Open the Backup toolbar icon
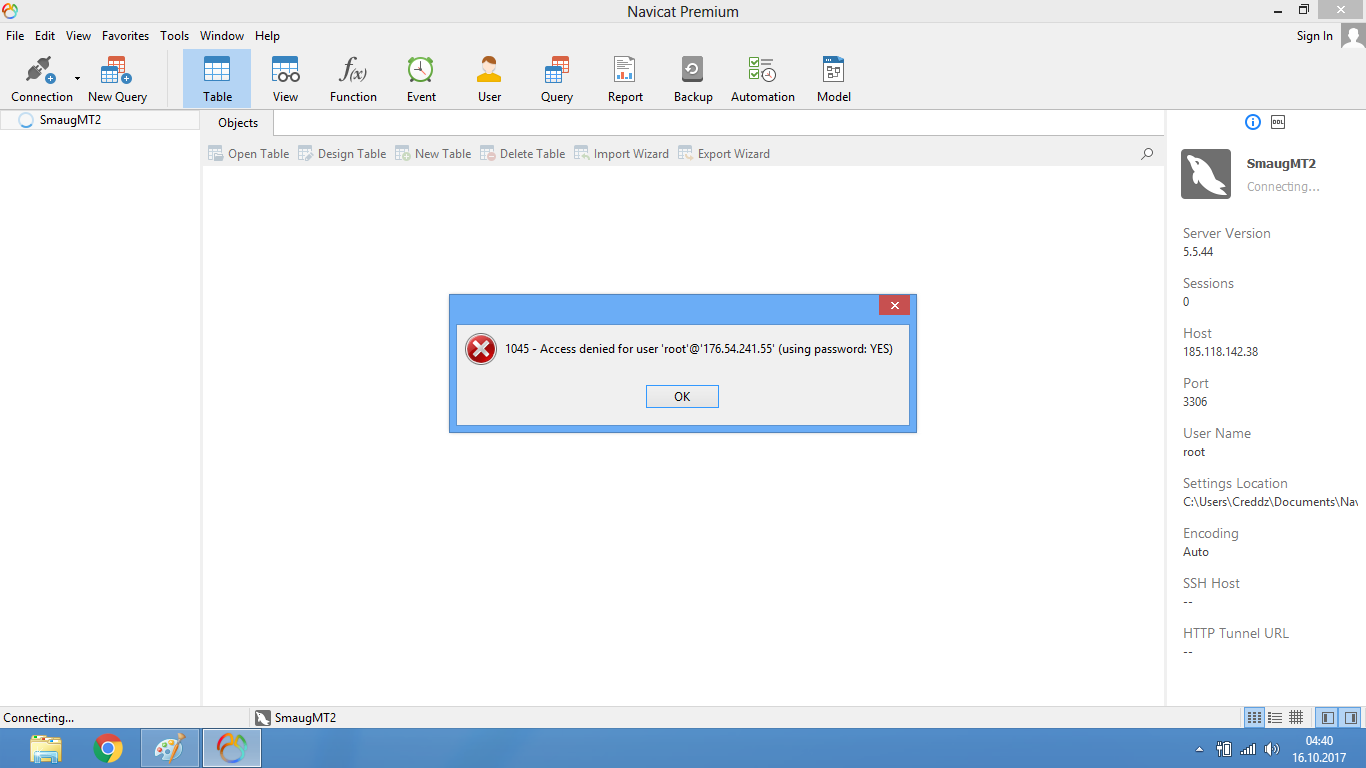 coord(693,79)
